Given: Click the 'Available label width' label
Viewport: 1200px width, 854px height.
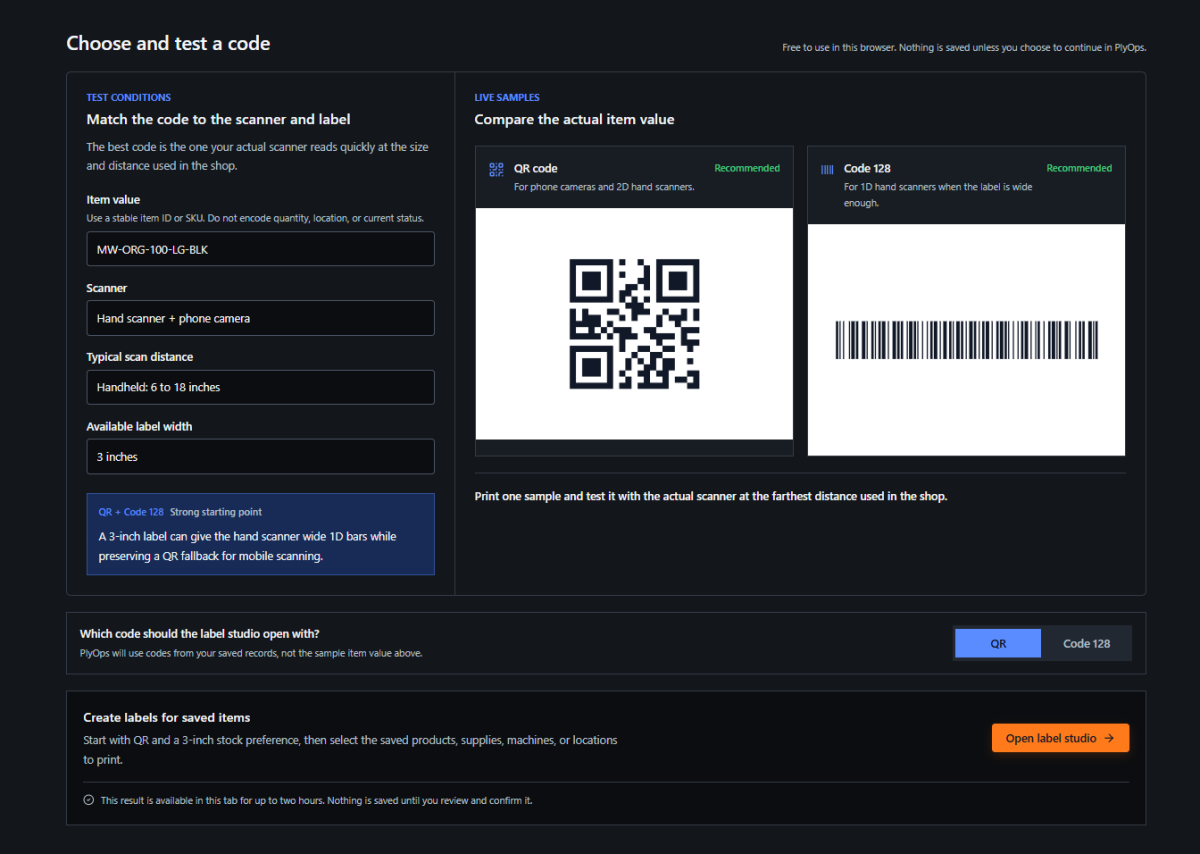Looking at the screenshot, I should coord(139,426).
